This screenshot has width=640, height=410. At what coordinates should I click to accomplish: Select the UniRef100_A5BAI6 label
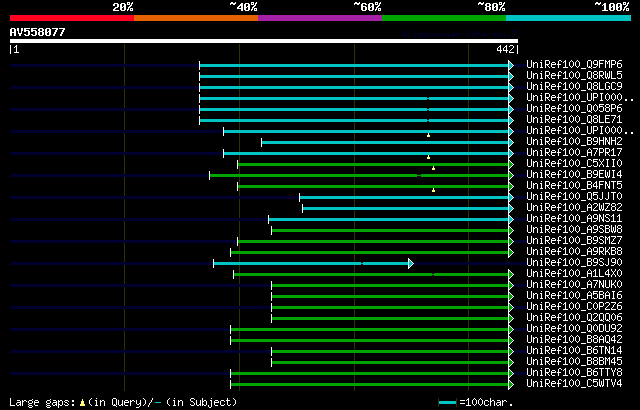(x=574, y=296)
